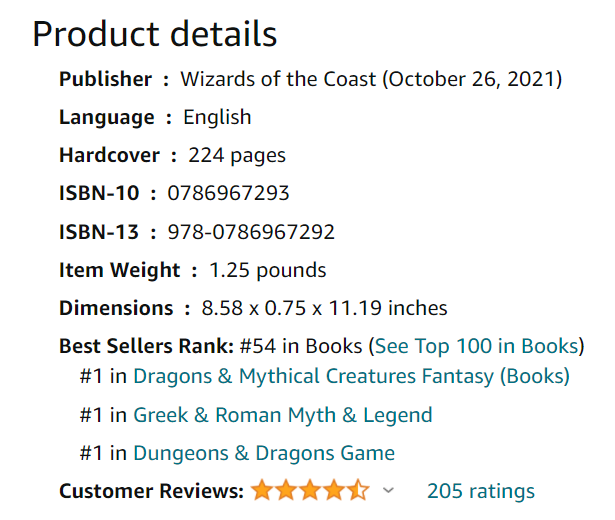This screenshot has height=520, width=615.
Task: Click the second orange rating star
Action: pyautogui.click(x=286, y=490)
